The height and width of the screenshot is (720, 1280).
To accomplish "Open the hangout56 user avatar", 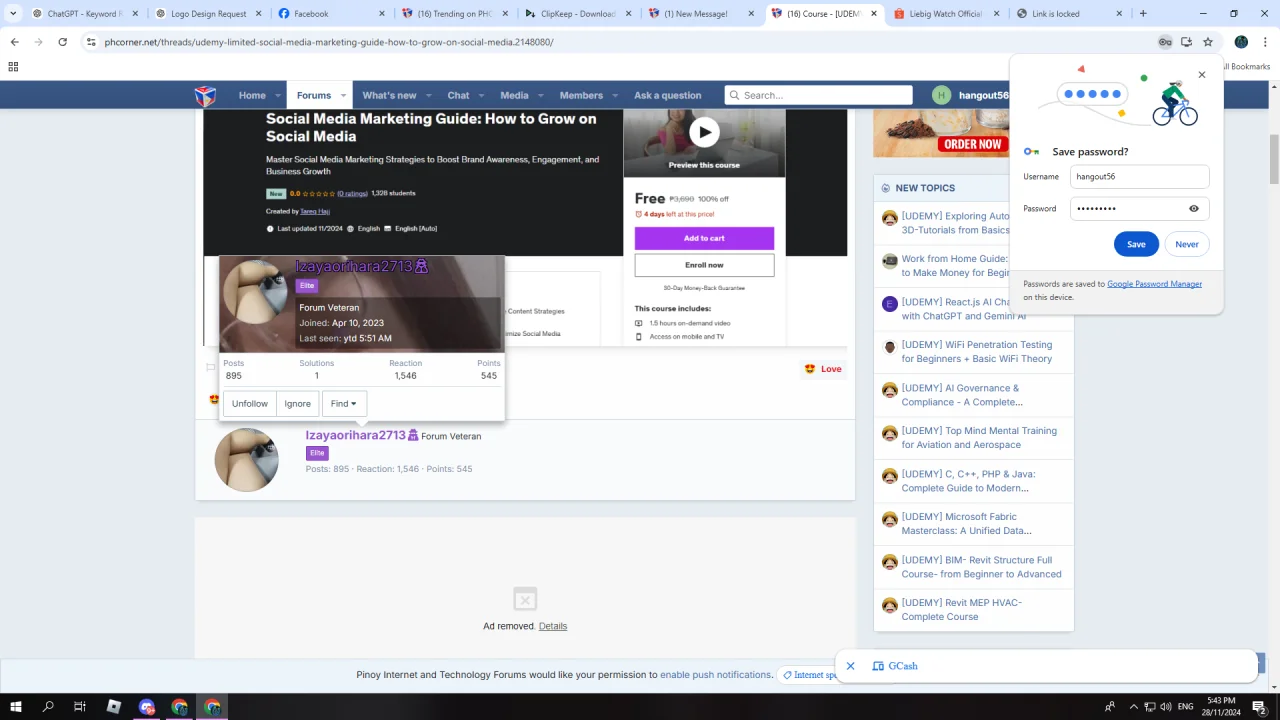I will pos(940,96).
